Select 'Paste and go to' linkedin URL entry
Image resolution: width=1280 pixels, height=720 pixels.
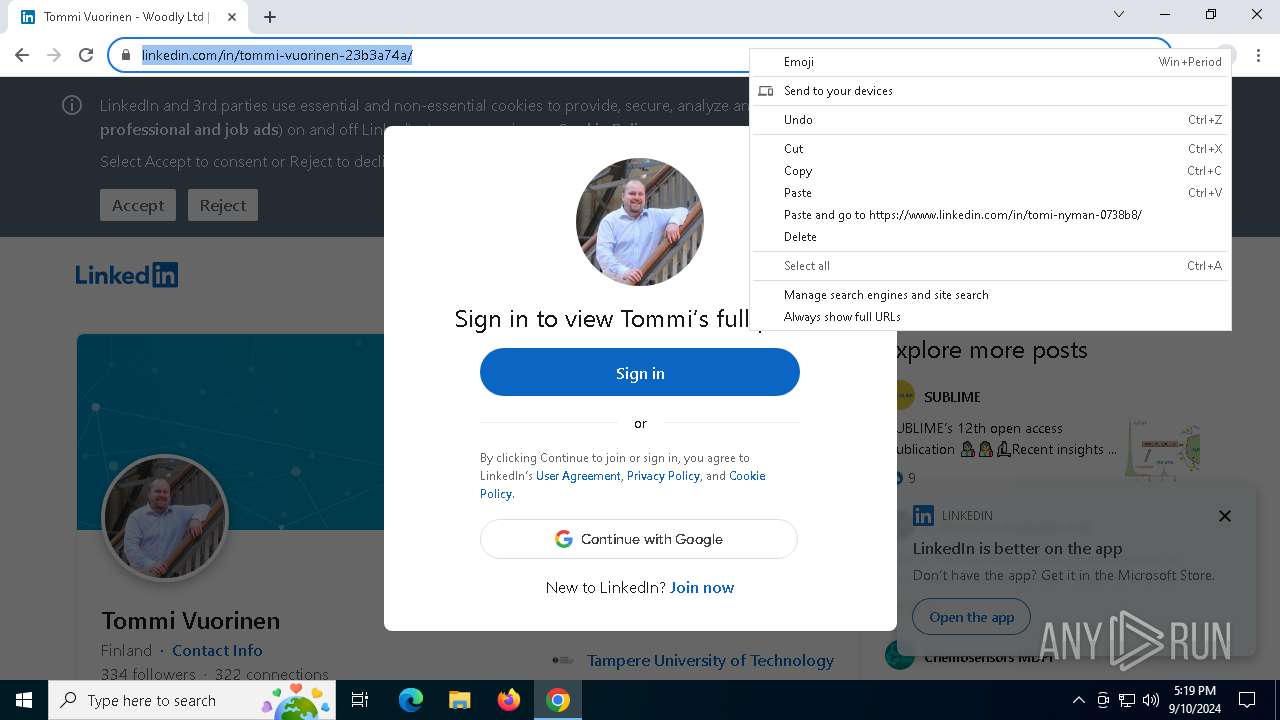(x=990, y=215)
